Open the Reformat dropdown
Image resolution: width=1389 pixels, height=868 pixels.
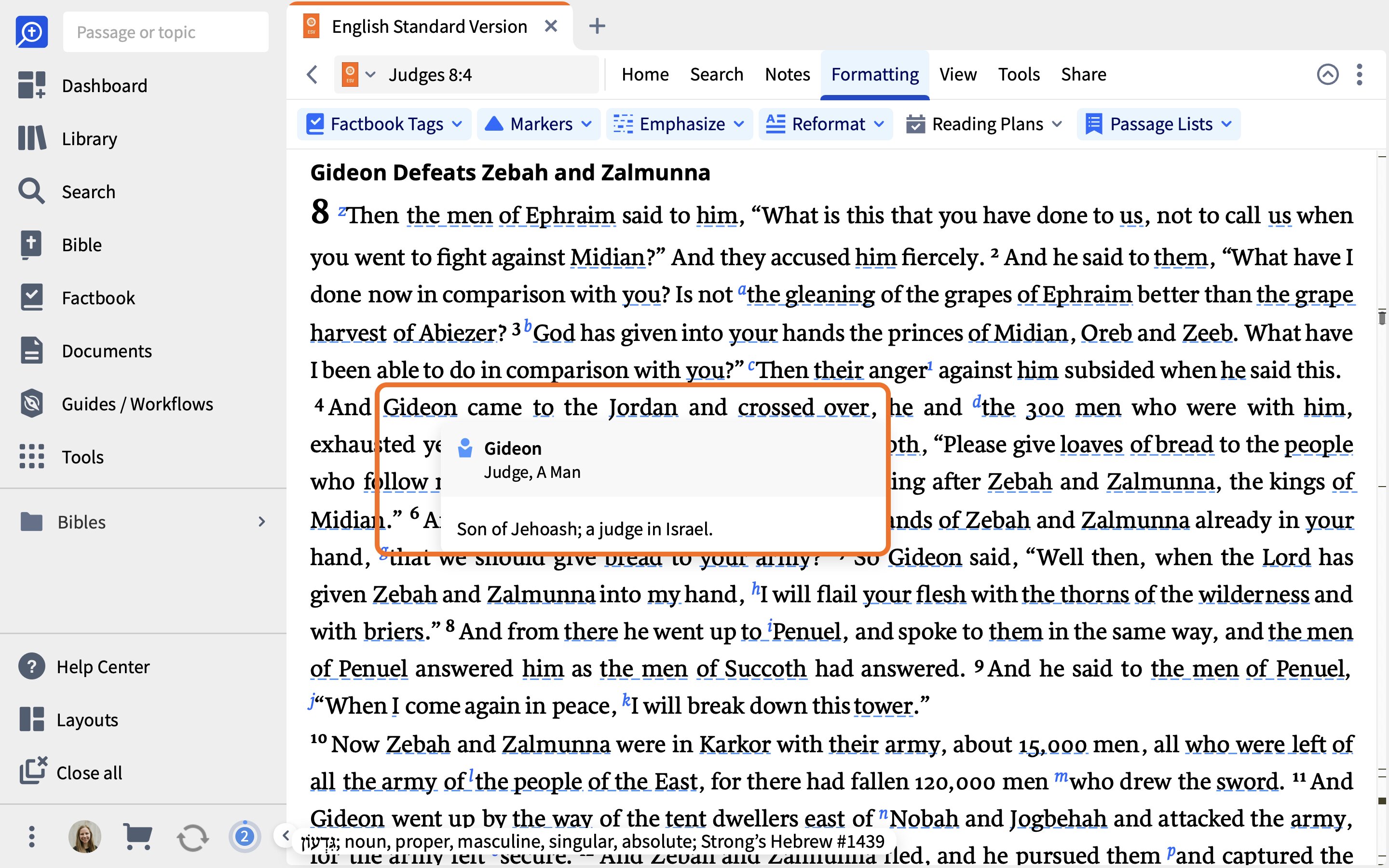[825, 124]
